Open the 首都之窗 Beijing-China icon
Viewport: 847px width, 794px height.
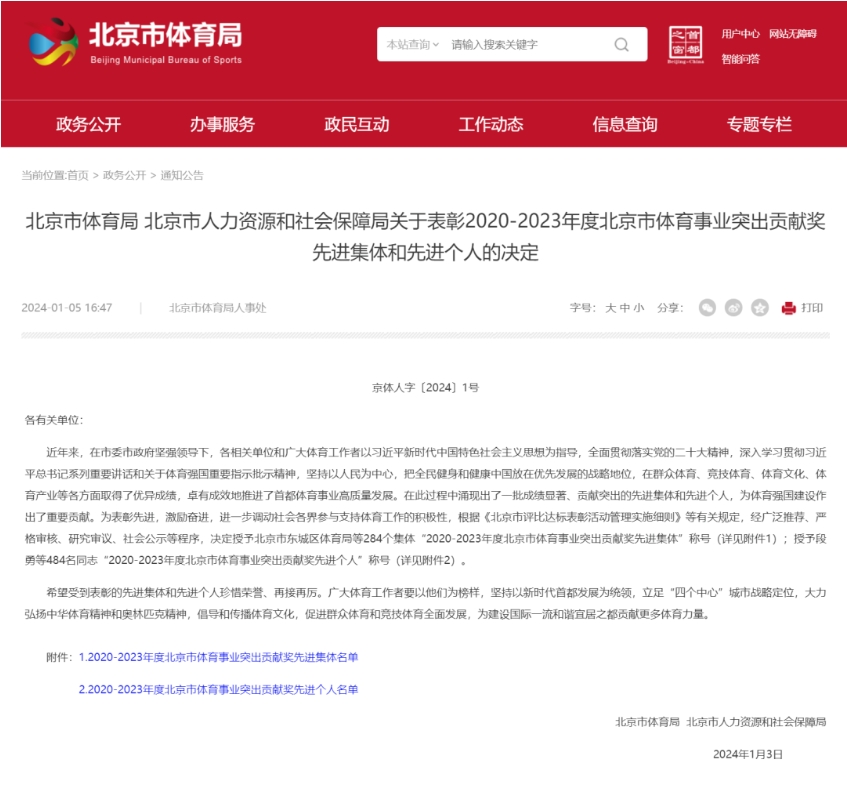685,45
